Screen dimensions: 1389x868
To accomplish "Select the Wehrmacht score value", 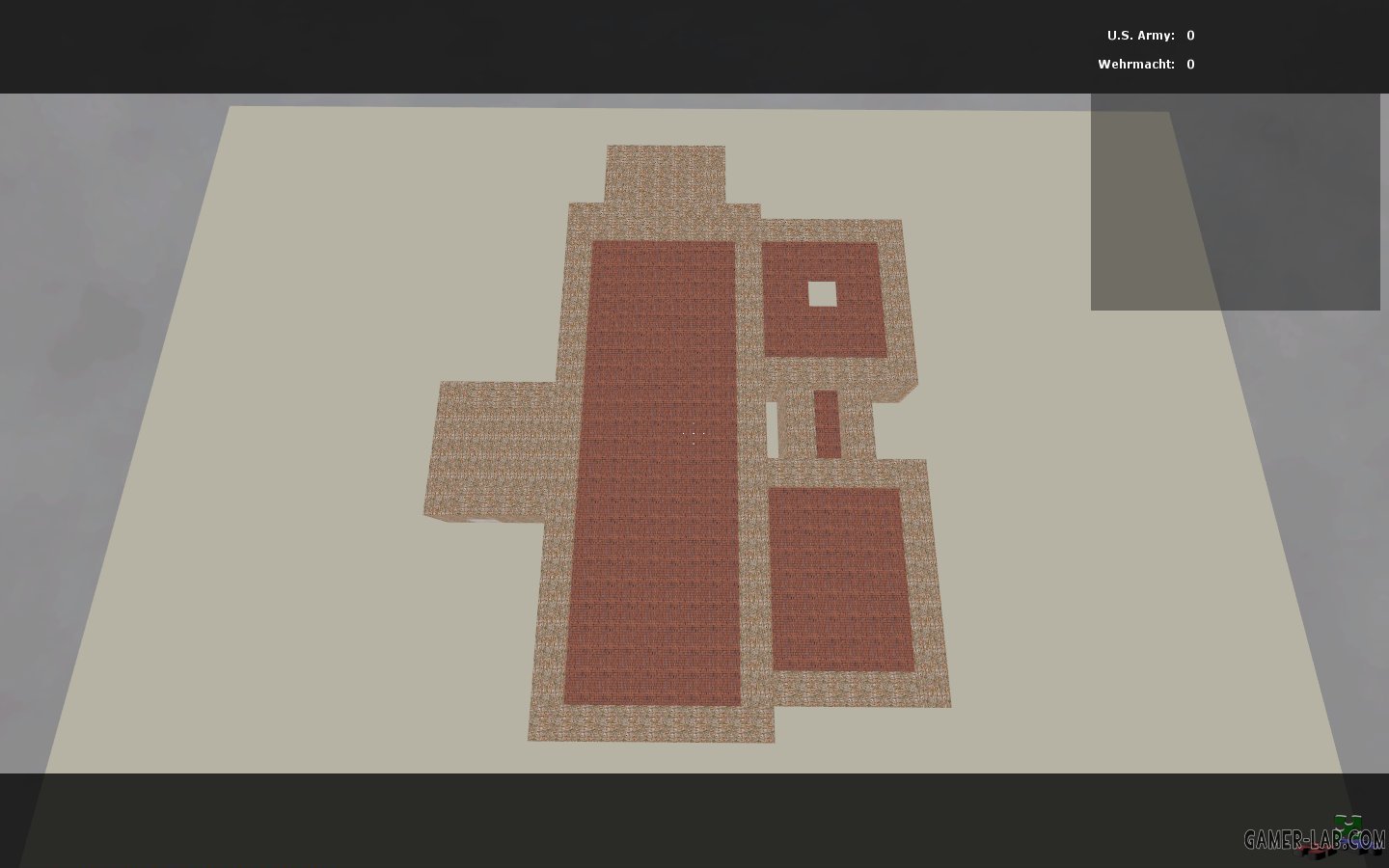I will pos(1190,65).
